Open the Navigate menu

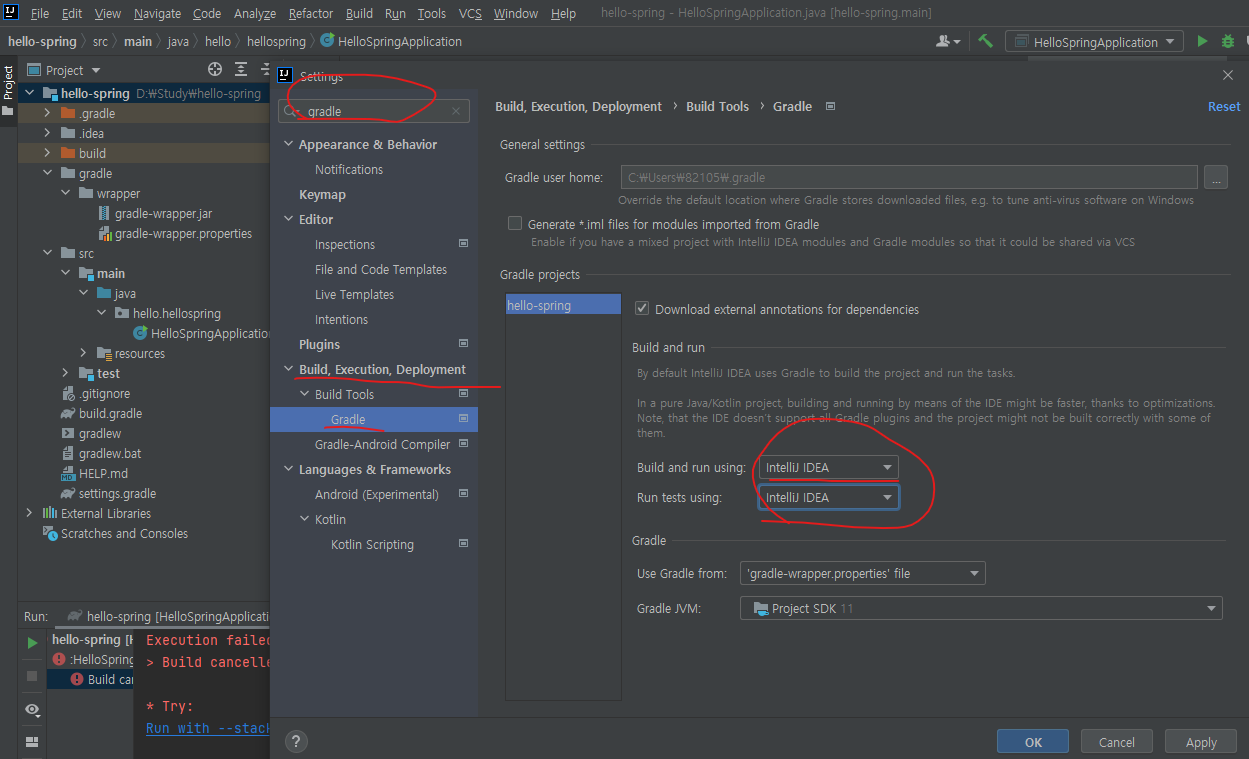[x=157, y=13]
